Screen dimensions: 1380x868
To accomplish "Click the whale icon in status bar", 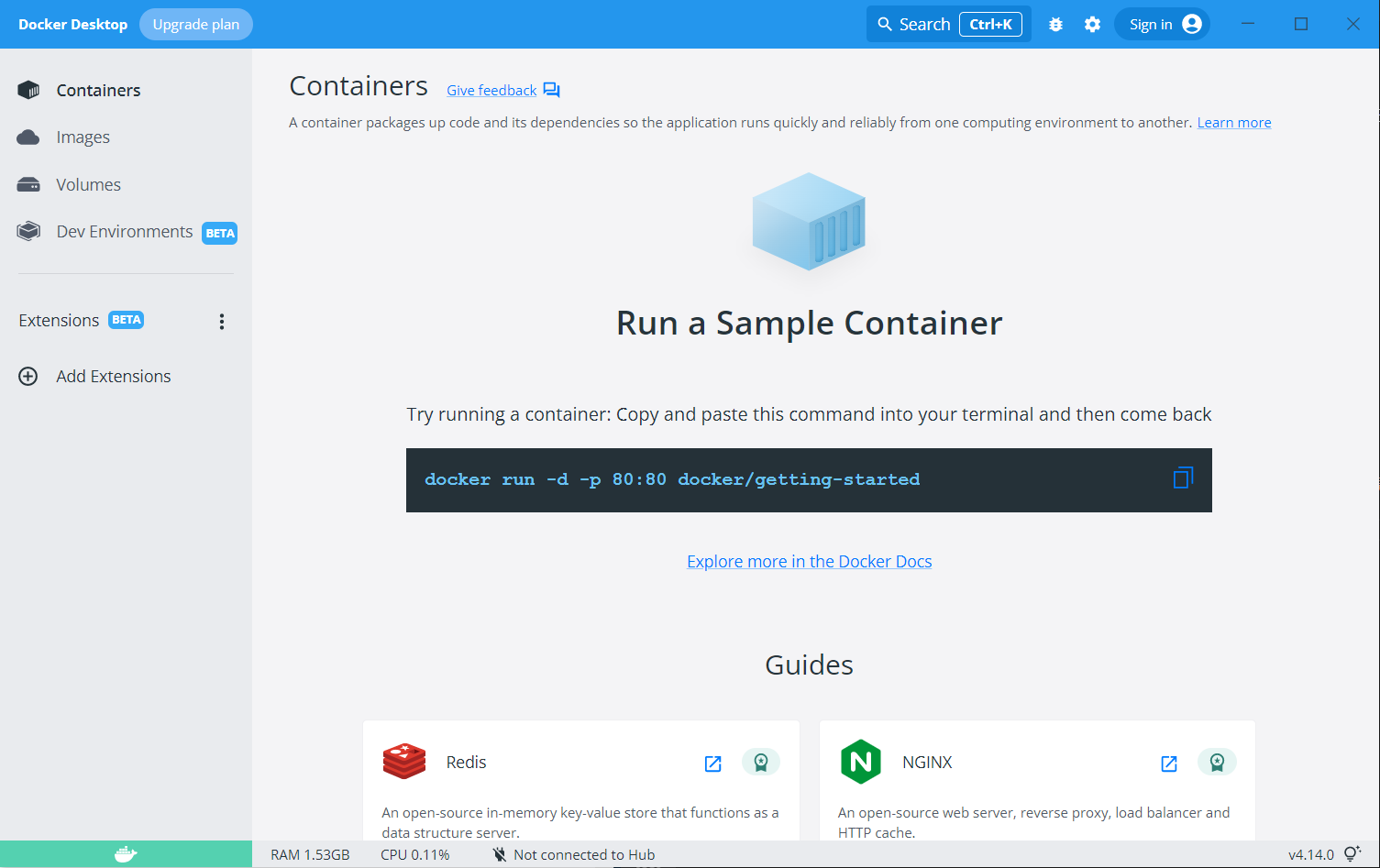I will [124, 853].
